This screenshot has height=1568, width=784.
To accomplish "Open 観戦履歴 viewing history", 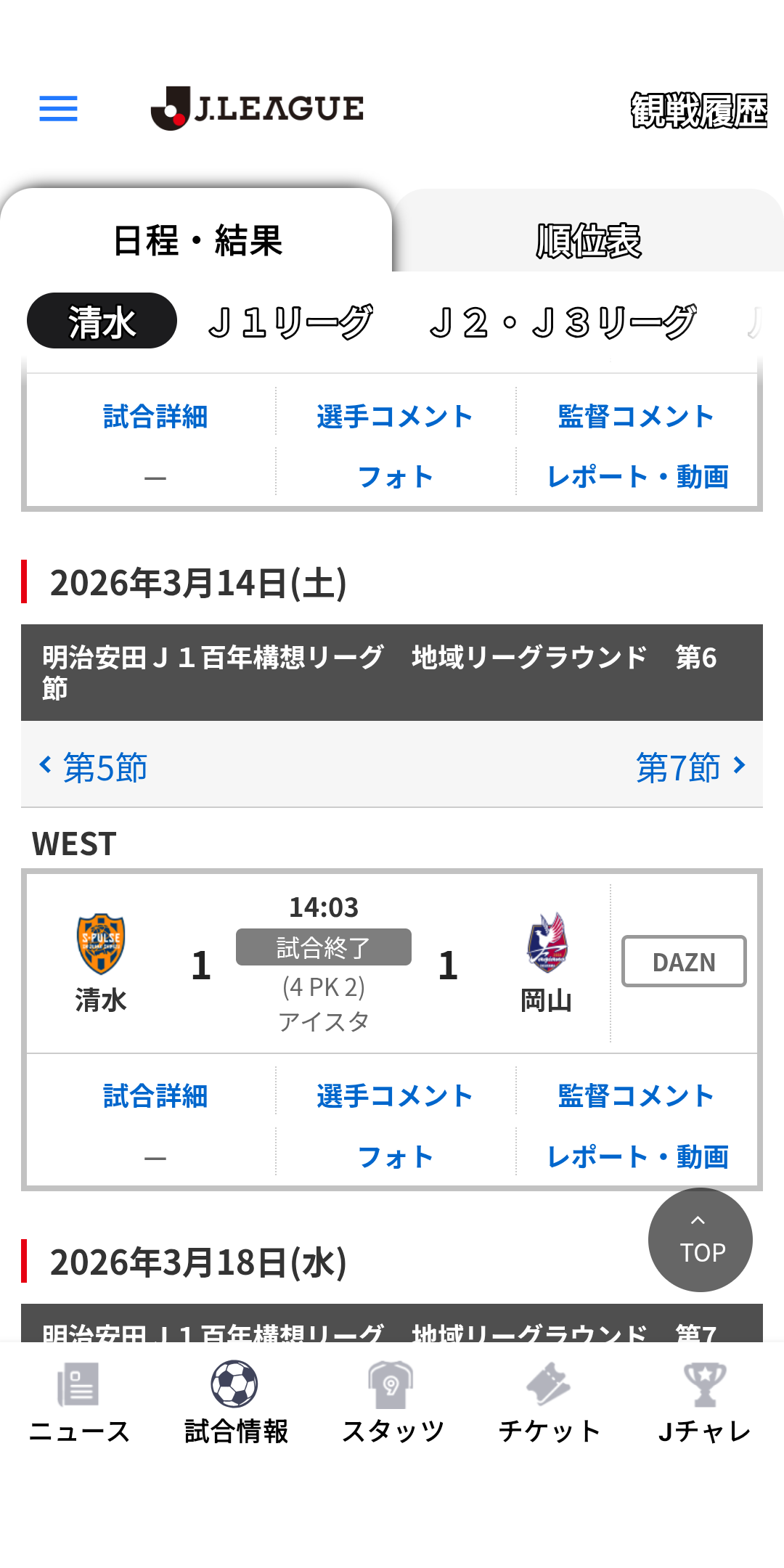I will point(698,110).
